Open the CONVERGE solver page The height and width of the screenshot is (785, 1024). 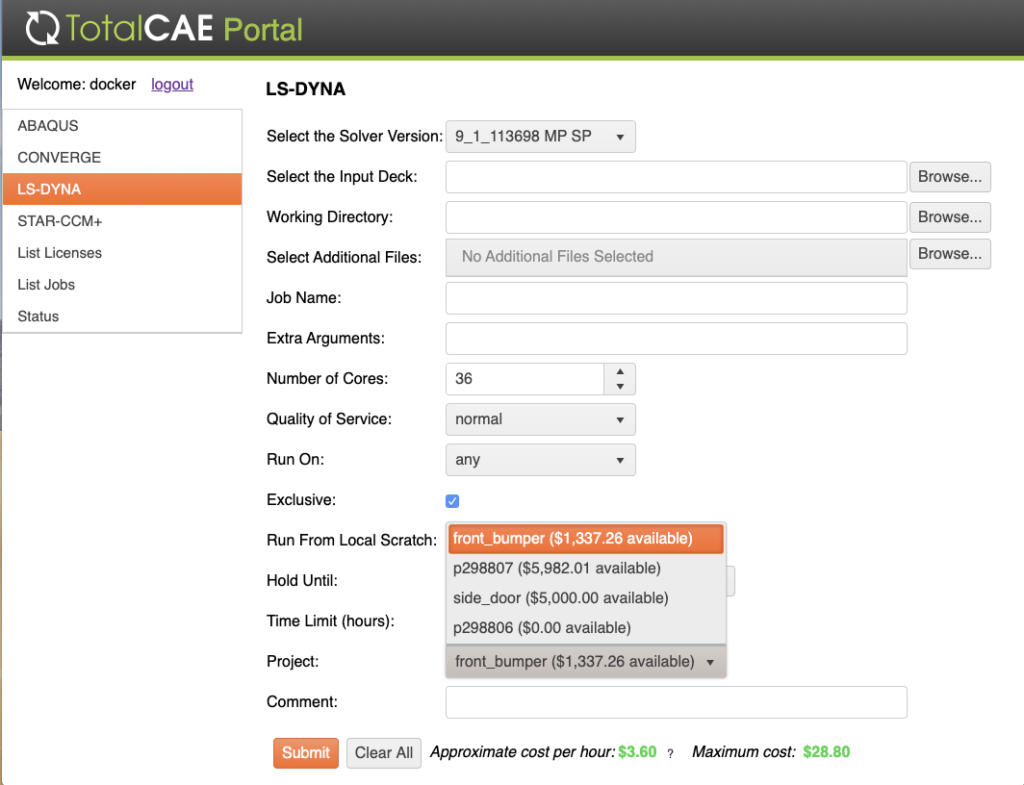pos(60,157)
